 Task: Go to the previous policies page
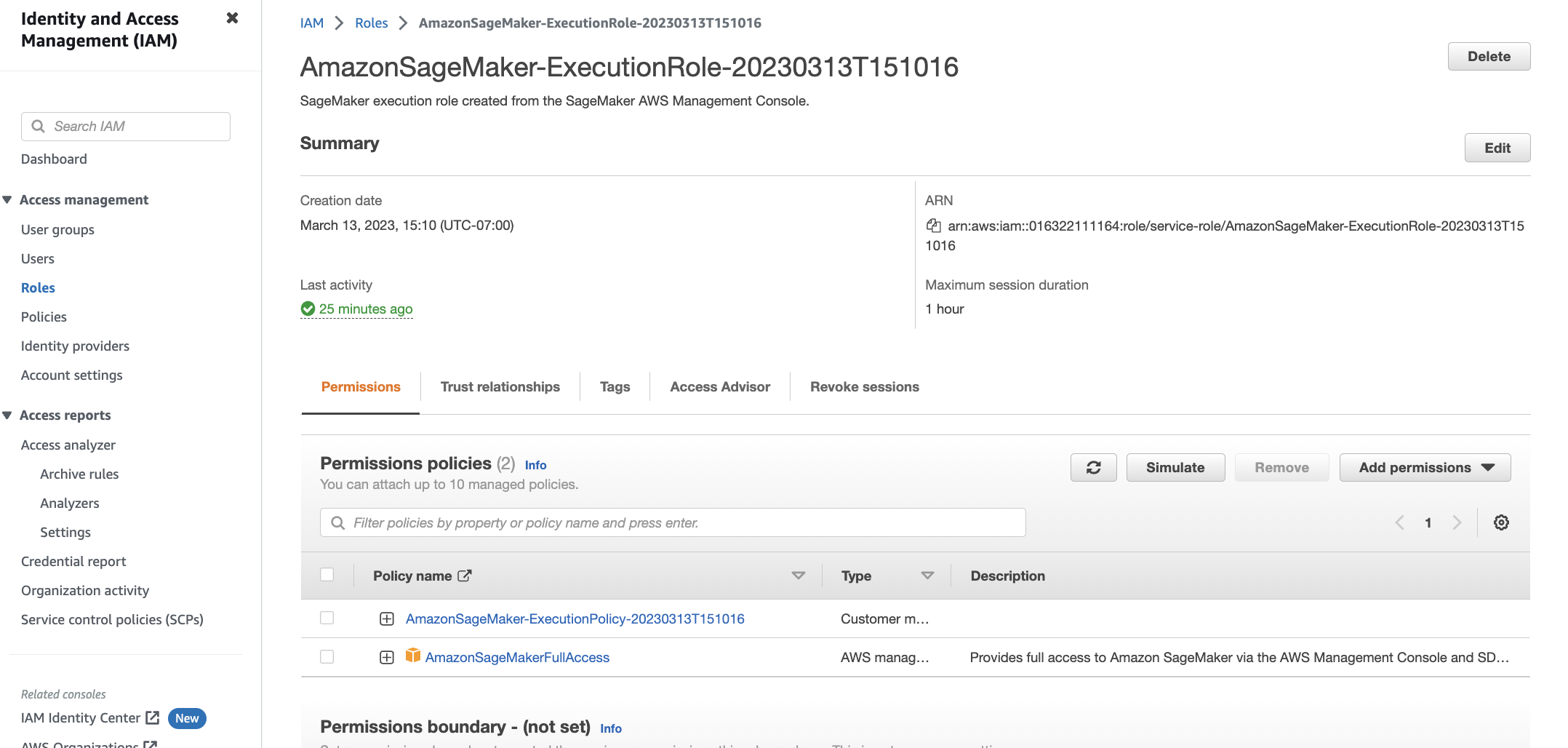point(1399,522)
